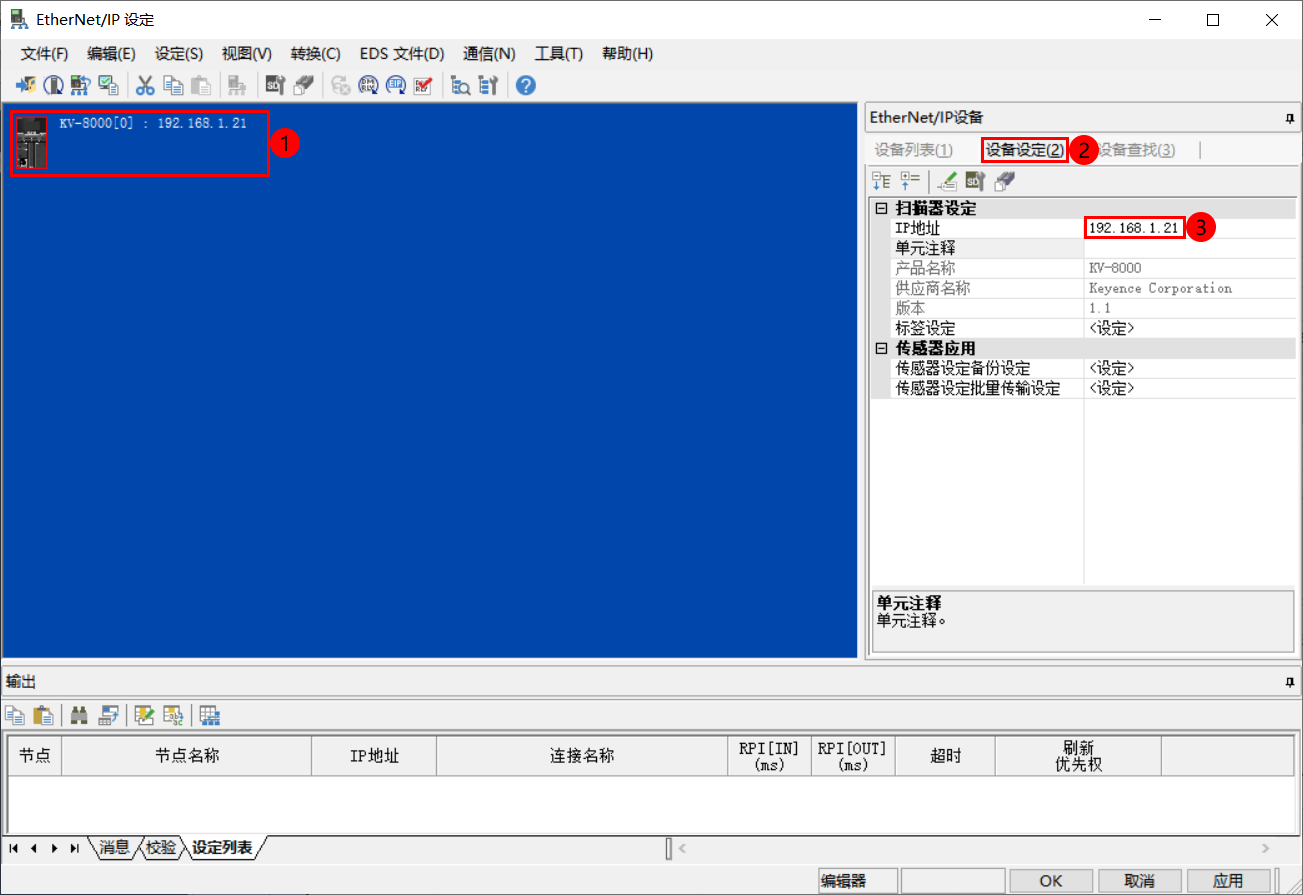Switch to the 设备设定(2) tab
This screenshot has width=1303, height=895.
[x=1025, y=150]
